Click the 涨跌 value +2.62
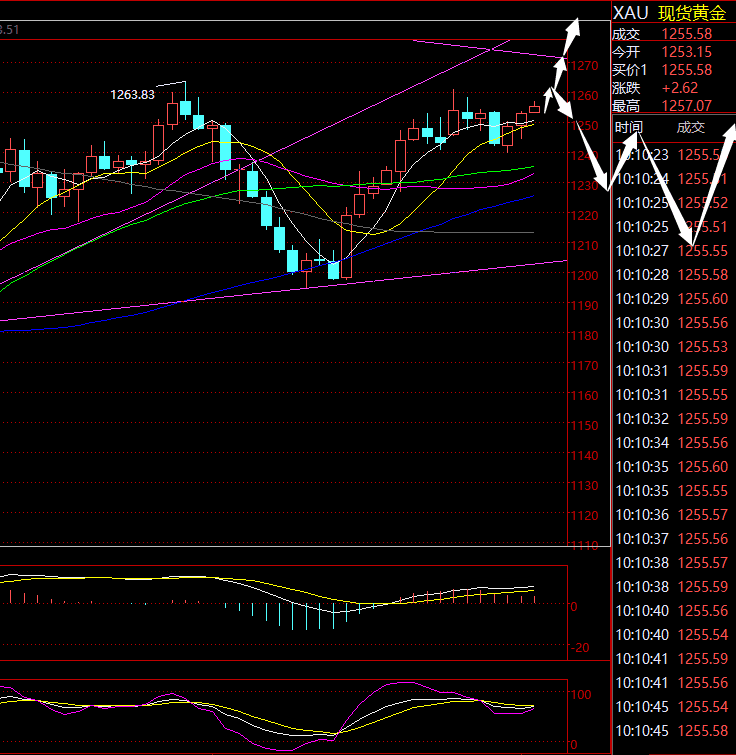 pos(680,88)
